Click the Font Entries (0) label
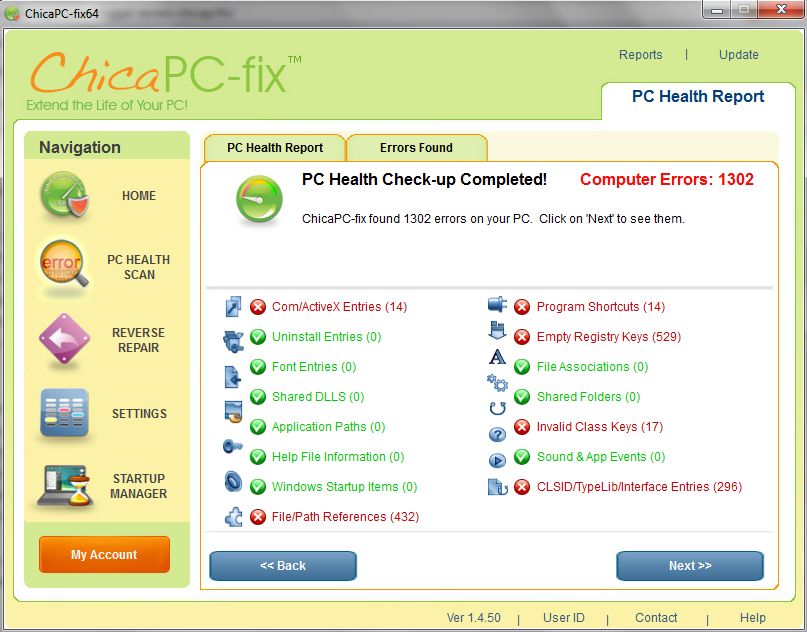The width and height of the screenshot is (807, 632). [x=314, y=366]
